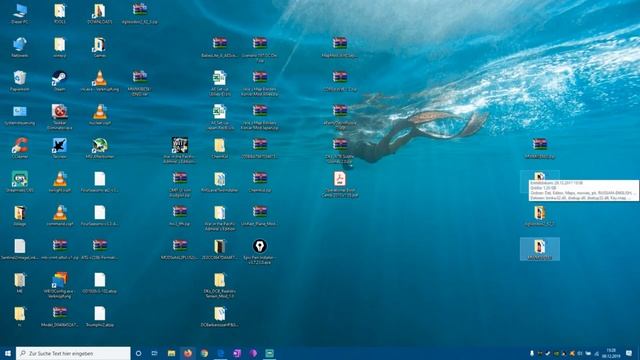Select the Chemikal.zip archive
The height and width of the screenshot is (360, 640).
(x=260, y=182)
